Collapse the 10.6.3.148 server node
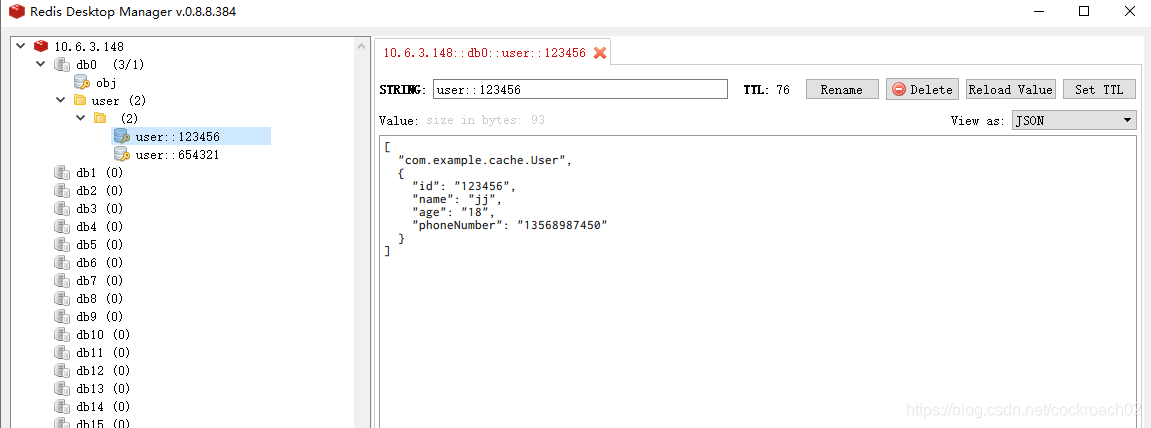 (x=20, y=46)
